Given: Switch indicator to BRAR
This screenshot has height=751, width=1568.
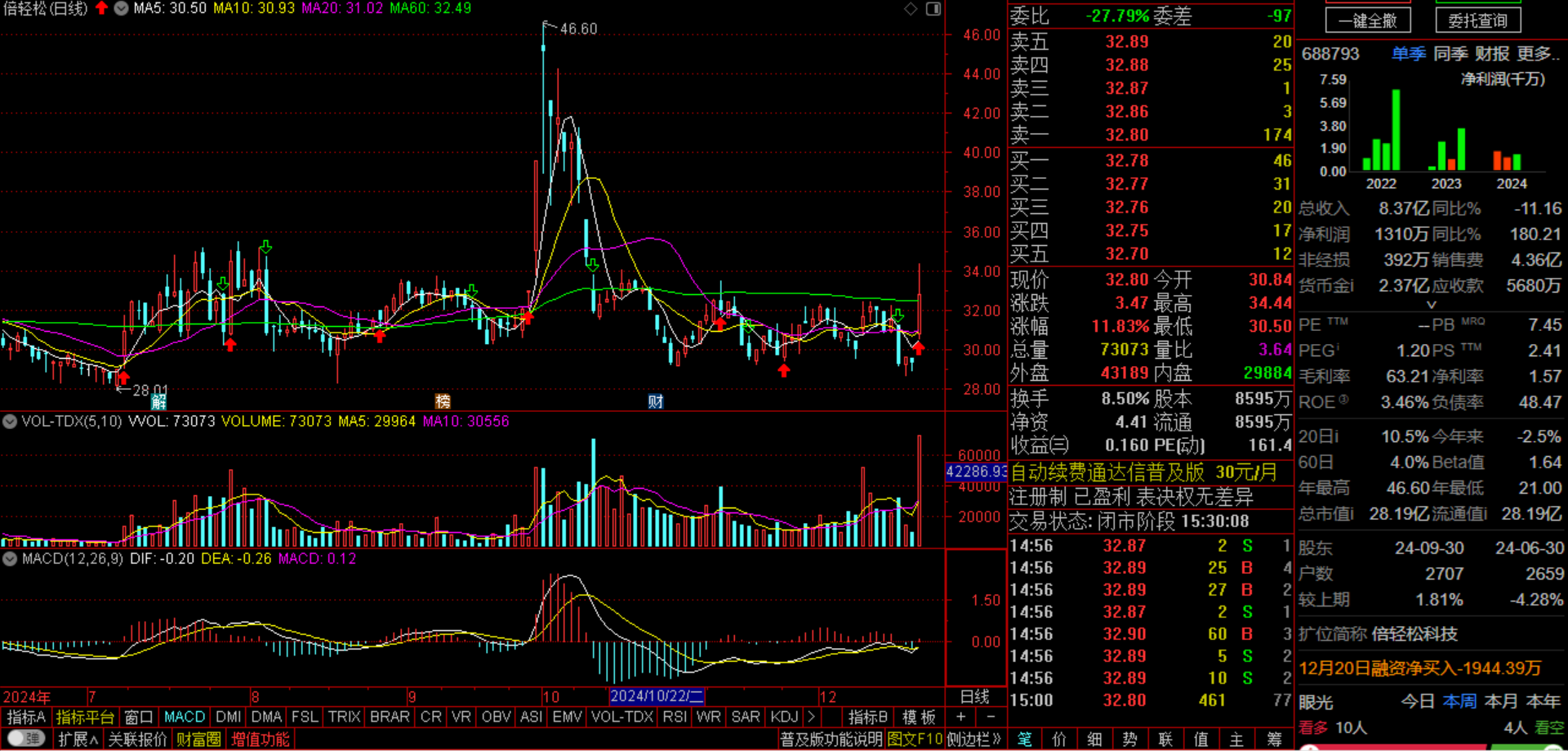Looking at the screenshot, I should click(x=390, y=717).
